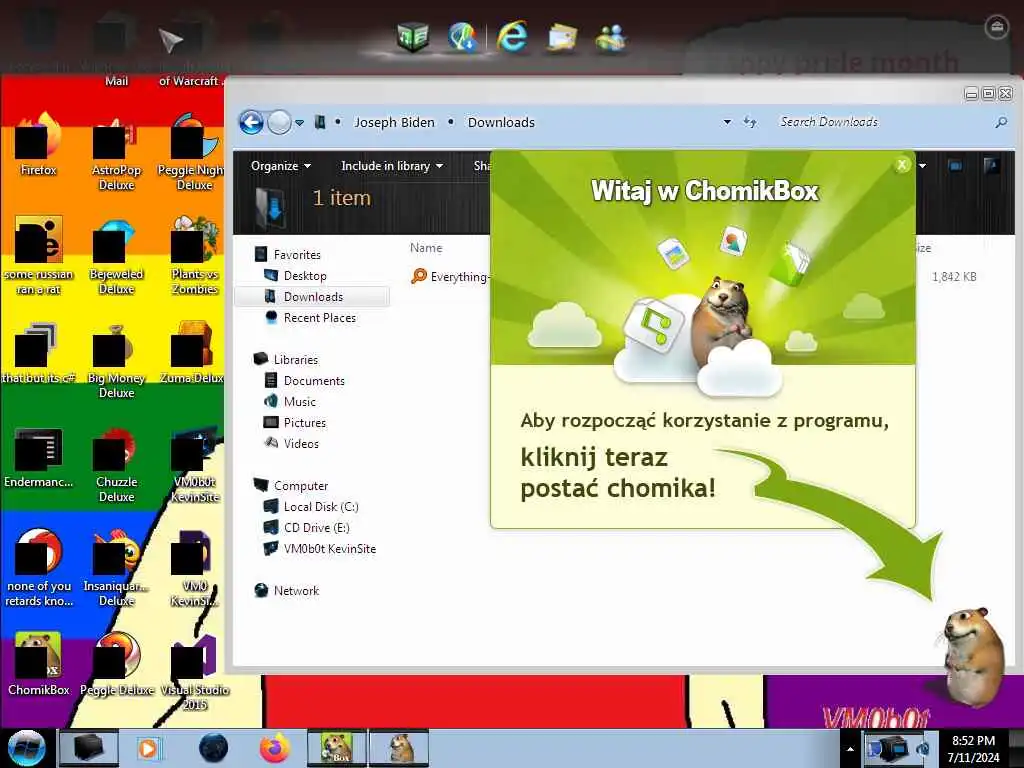The image size is (1024, 768).
Task: Open Visual Studio 2015 desktop icon
Action: click(x=195, y=671)
